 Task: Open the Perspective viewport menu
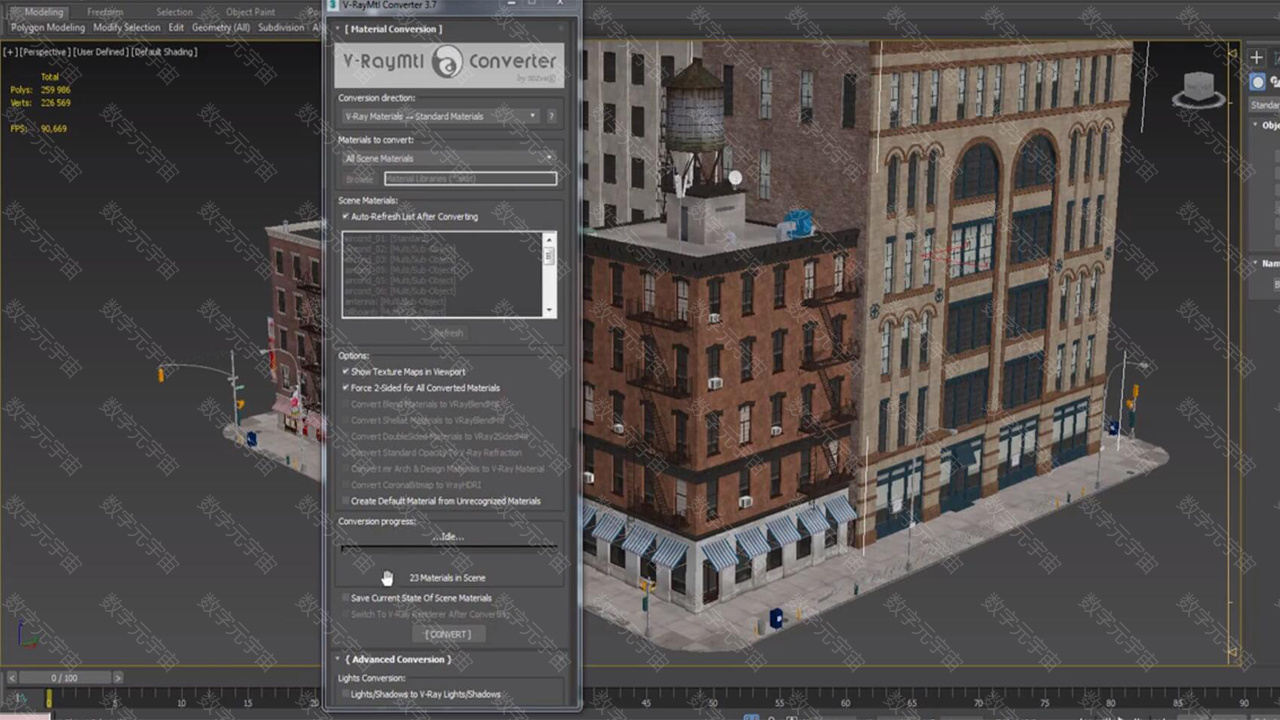click(x=43, y=52)
